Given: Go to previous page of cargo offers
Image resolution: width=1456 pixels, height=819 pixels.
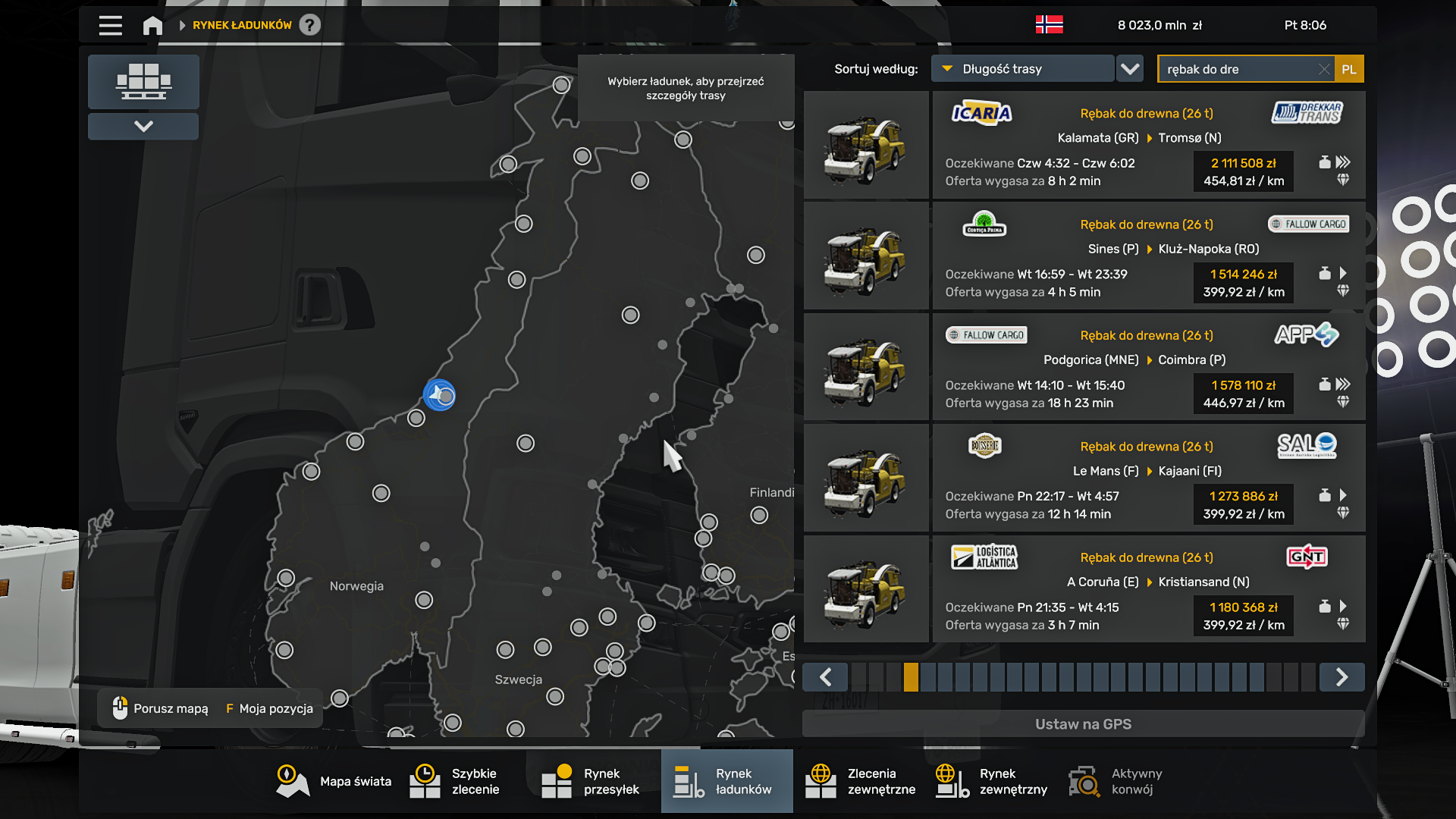Looking at the screenshot, I should coord(826,677).
